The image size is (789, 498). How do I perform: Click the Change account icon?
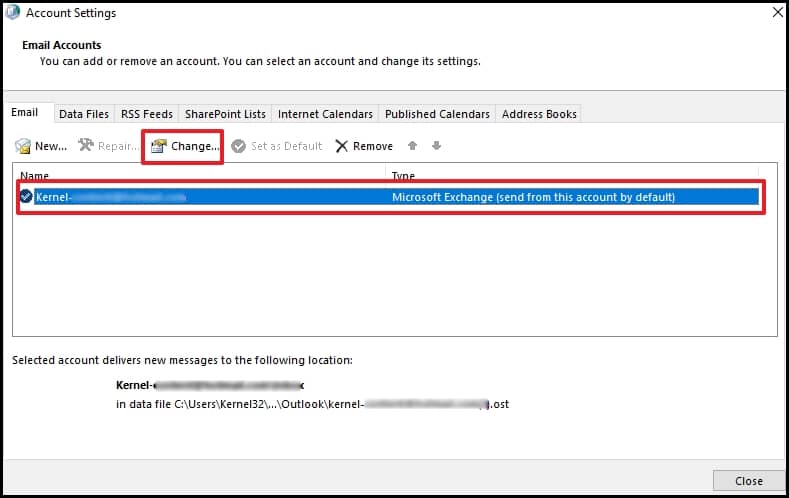coord(159,146)
